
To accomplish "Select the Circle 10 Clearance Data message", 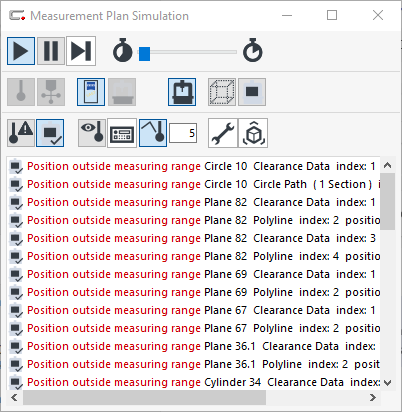I will (193, 166).
